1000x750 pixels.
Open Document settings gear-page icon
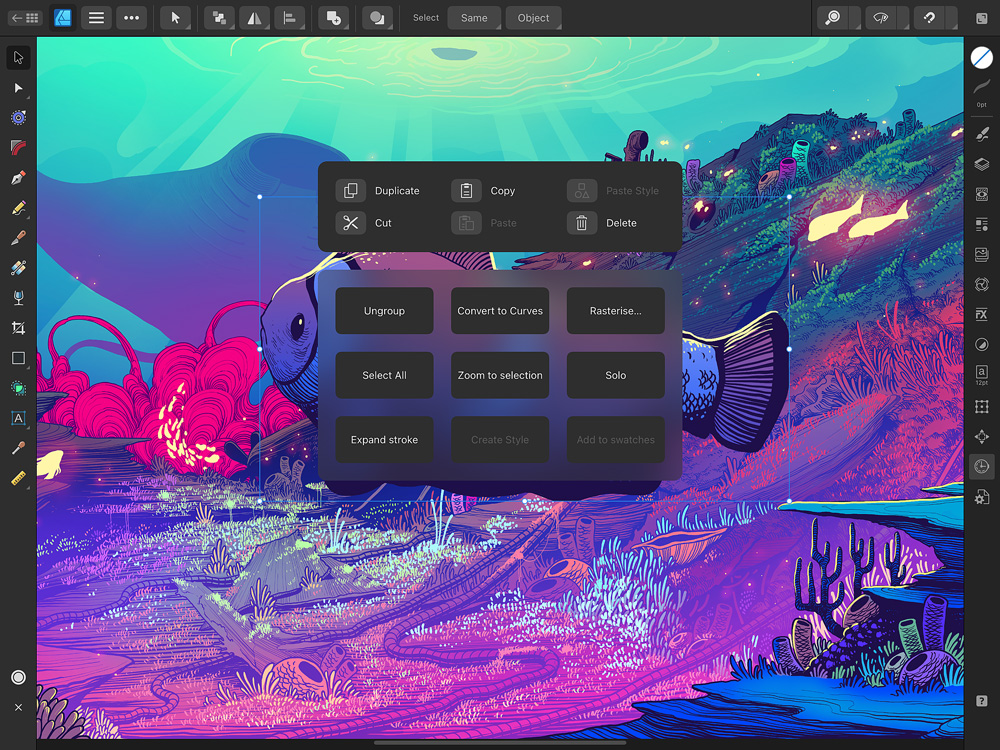pyautogui.click(x=982, y=497)
